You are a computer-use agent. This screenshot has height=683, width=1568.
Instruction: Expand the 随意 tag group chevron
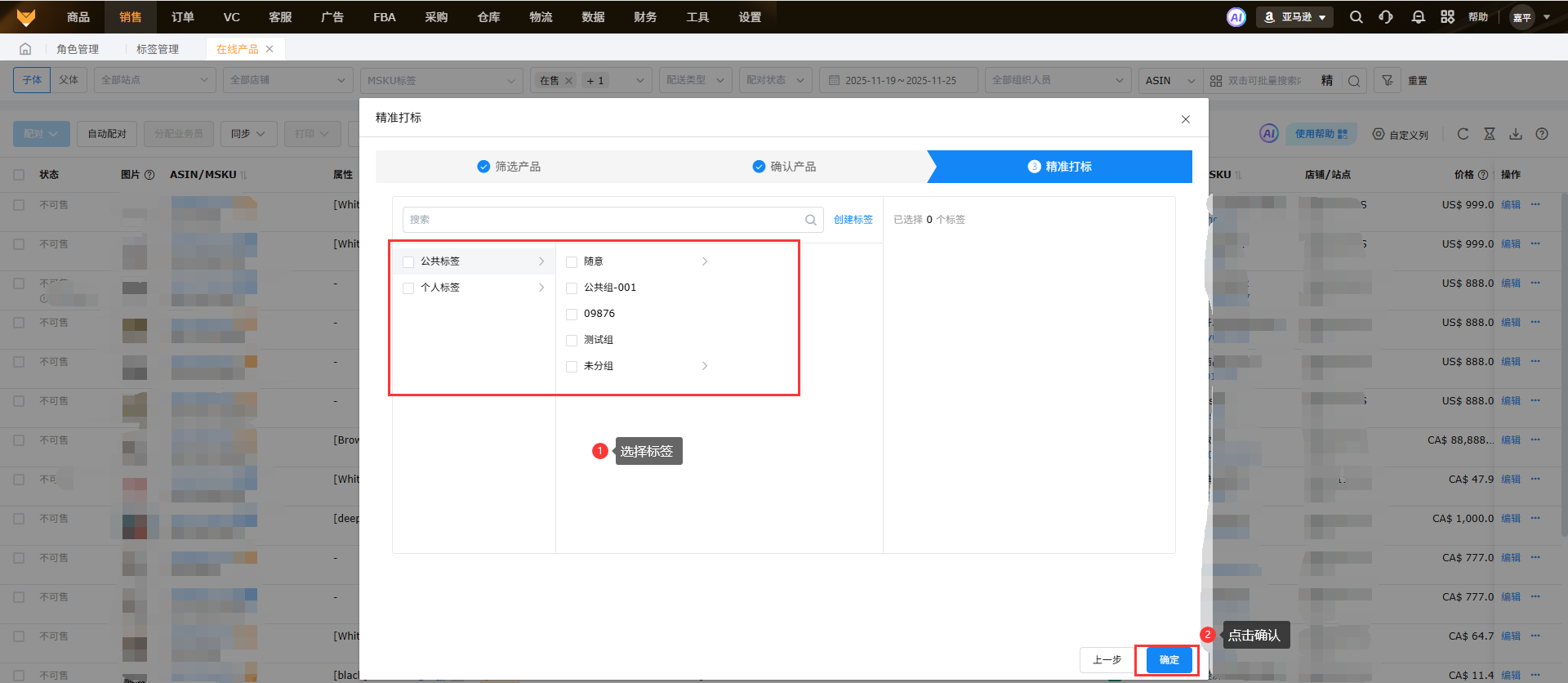(705, 261)
